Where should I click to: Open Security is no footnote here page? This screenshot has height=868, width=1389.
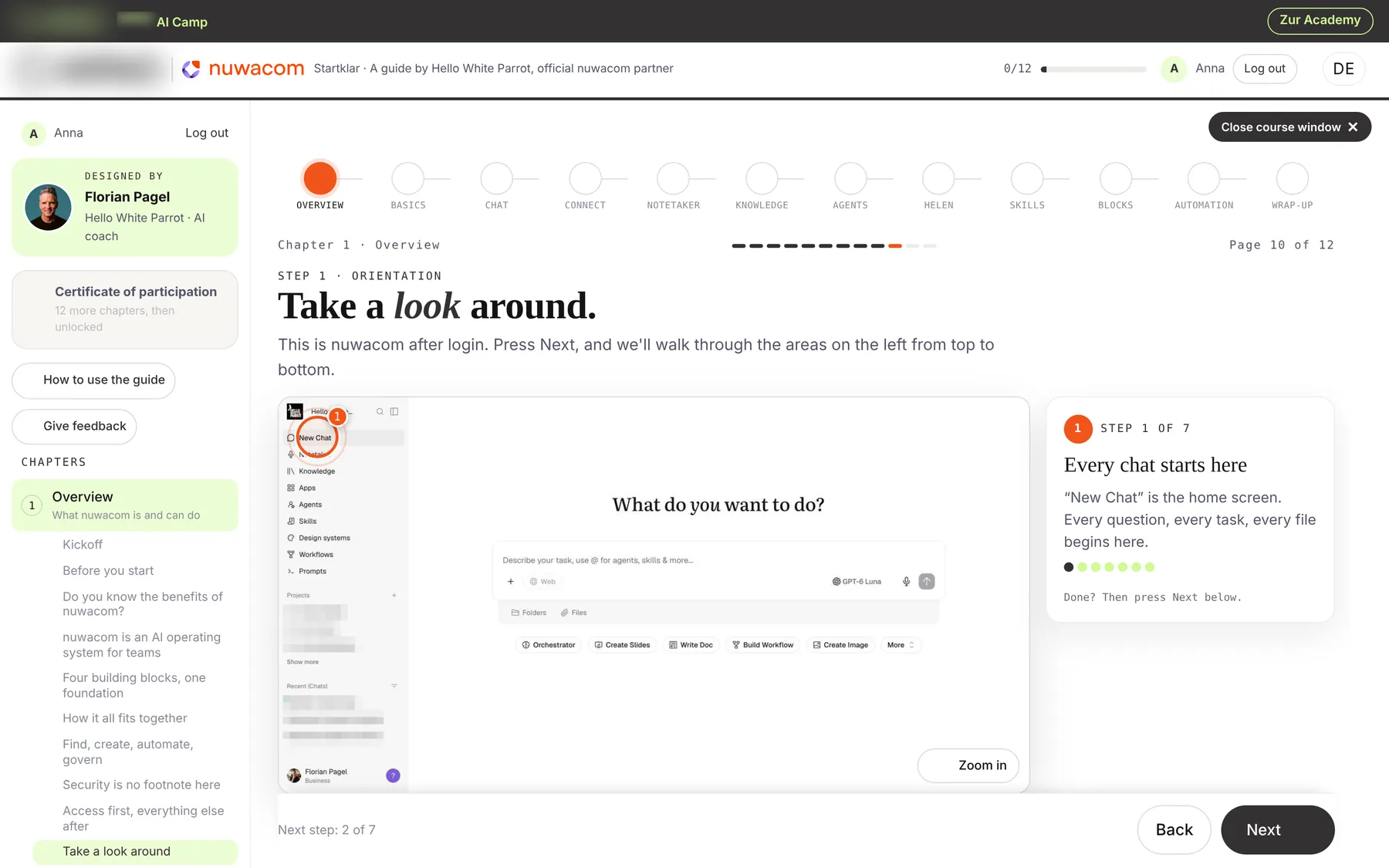tap(141, 785)
